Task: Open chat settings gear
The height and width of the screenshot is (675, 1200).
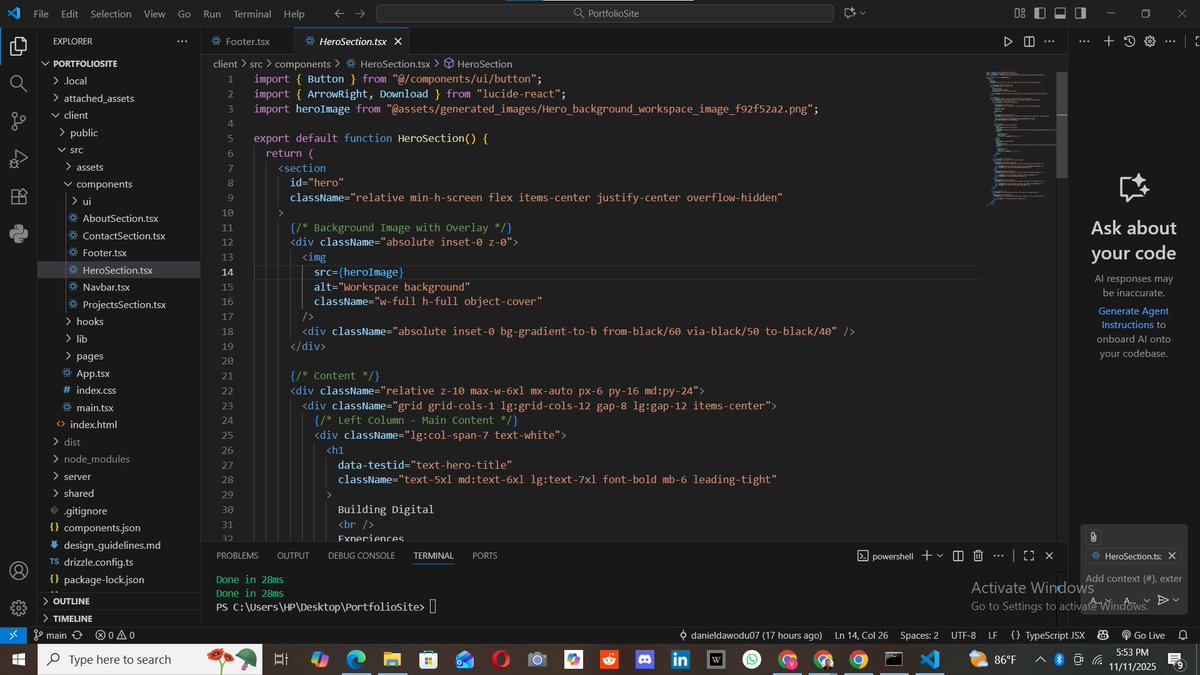Action: click(x=1150, y=41)
